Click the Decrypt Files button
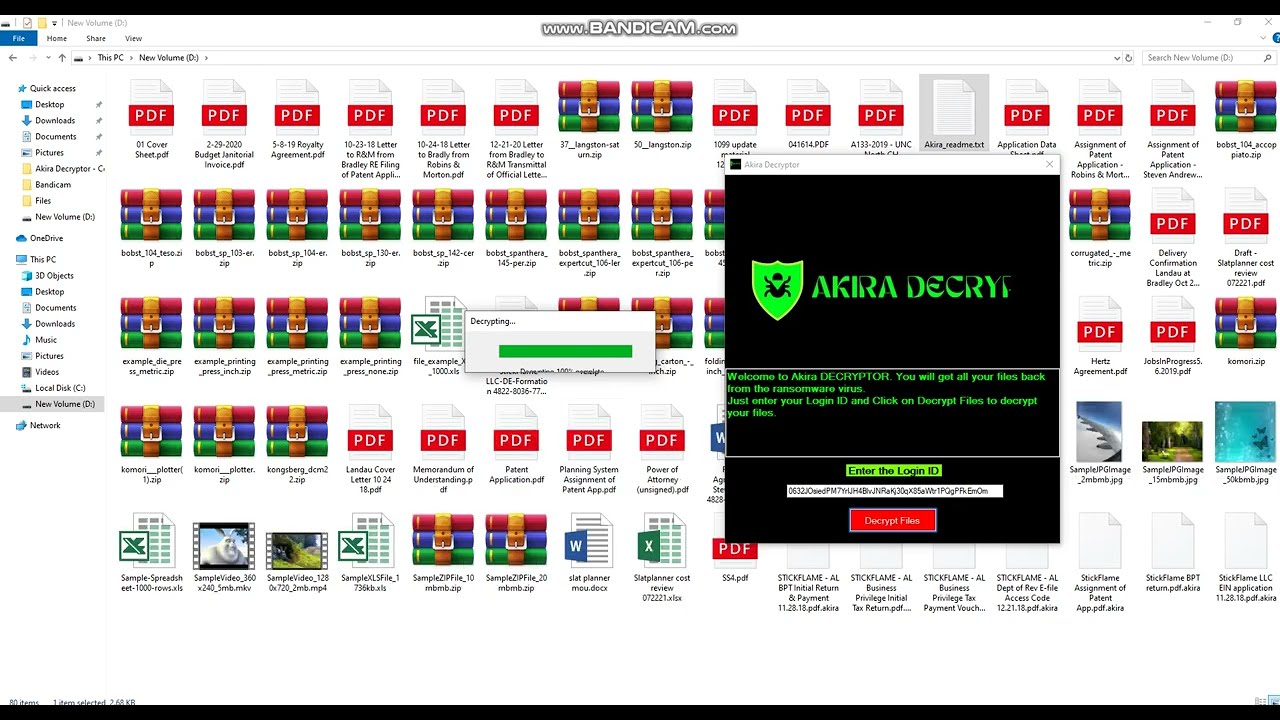The image size is (1280, 720). tap(892, 520)
